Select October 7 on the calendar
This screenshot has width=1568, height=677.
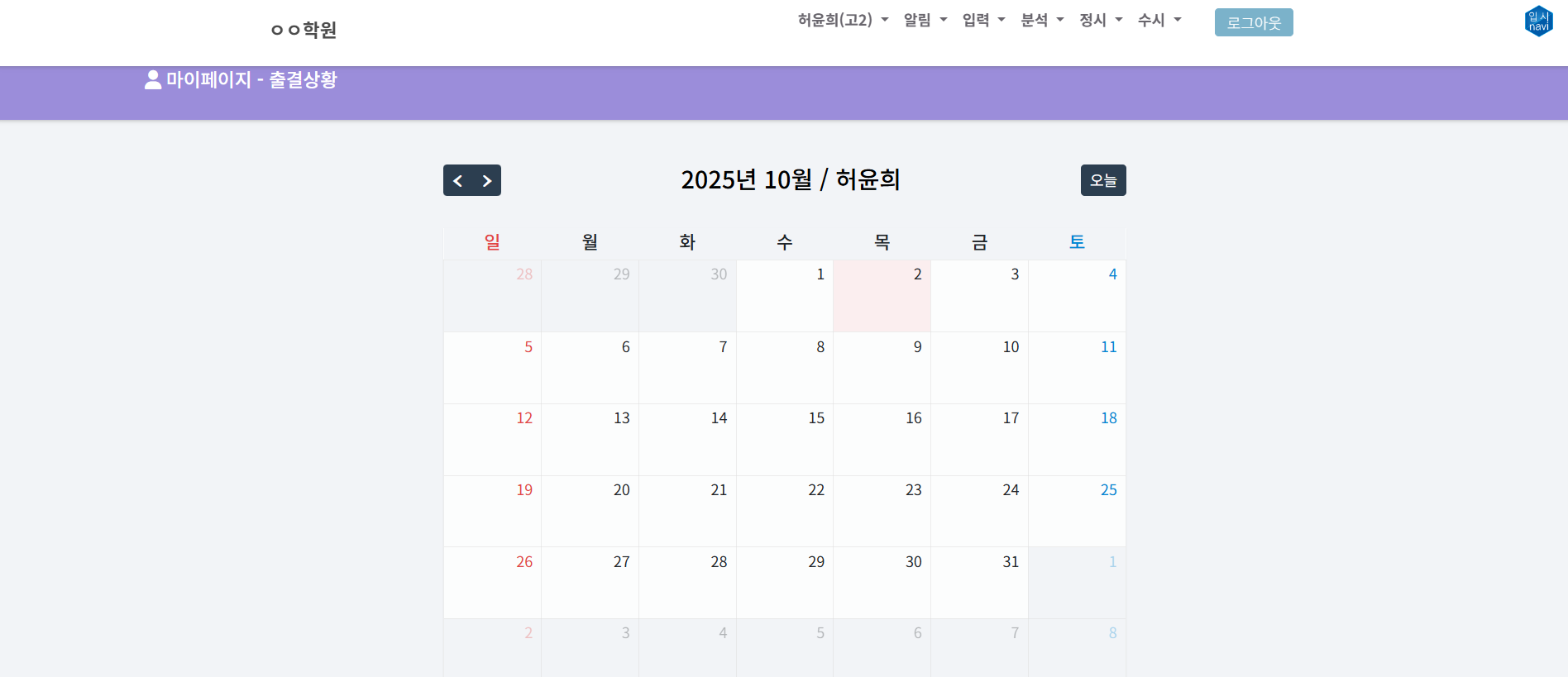pyautogui.click(x=686, y=368)
